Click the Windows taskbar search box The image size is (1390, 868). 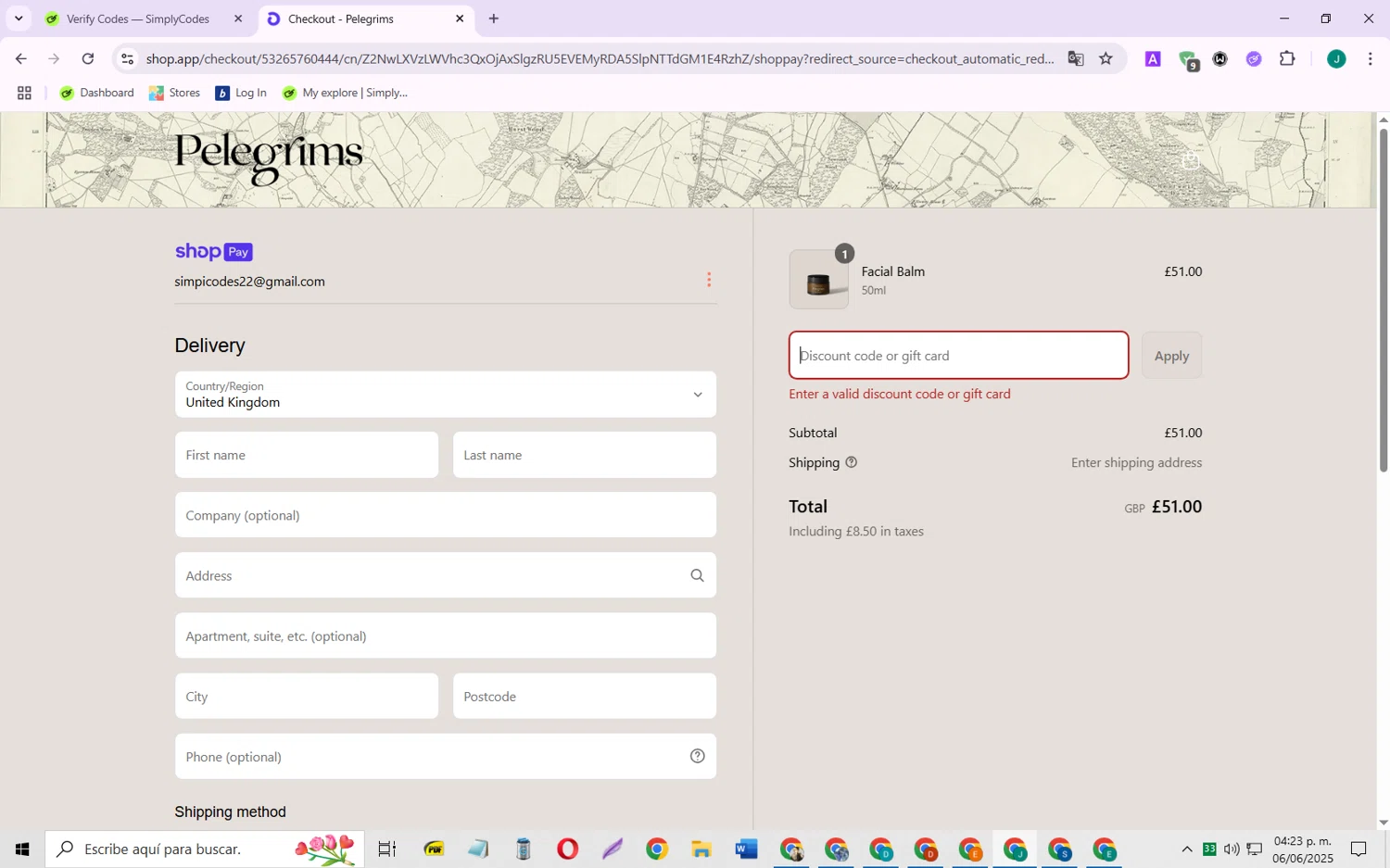point(205,849)
